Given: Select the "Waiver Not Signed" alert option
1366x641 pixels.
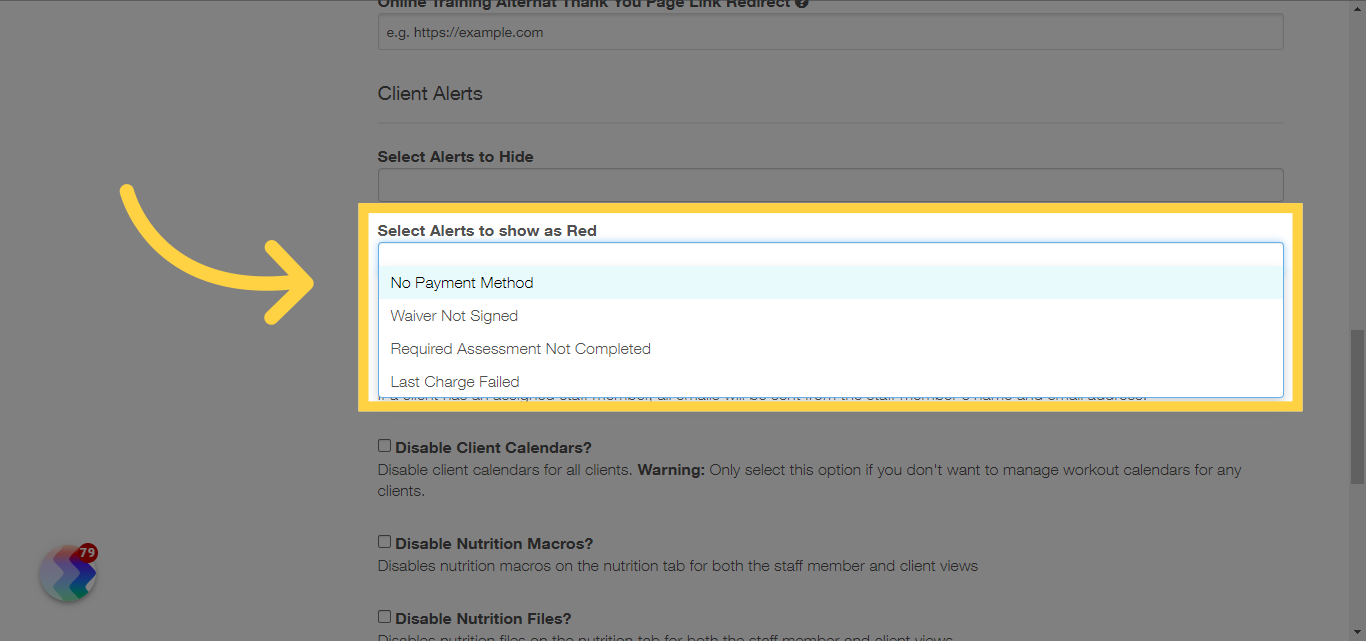Looking at the screenshot, I should pyautogui.click(x=454, y=315).
